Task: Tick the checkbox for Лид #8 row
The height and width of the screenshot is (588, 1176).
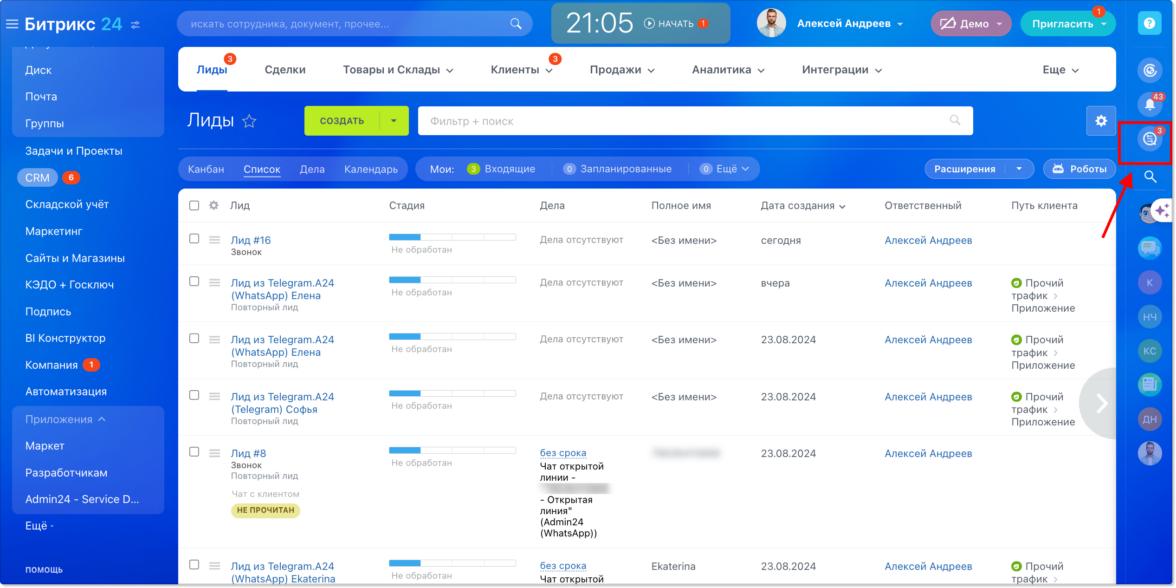Action: click(x=194, y=452)
